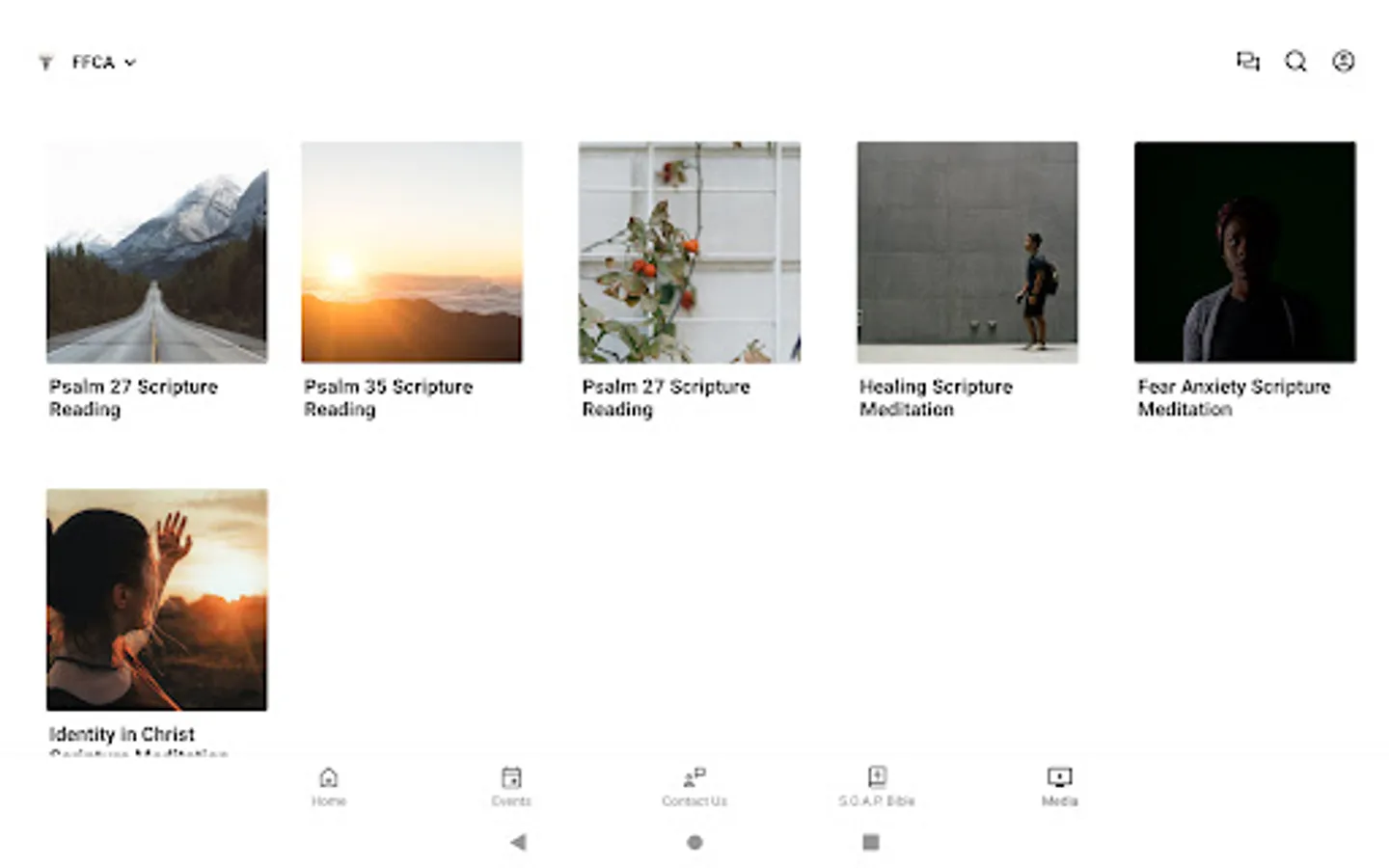1389x868 pixels.
Task: Tap the Android home circle button
Action: click(x=694, y=842)
